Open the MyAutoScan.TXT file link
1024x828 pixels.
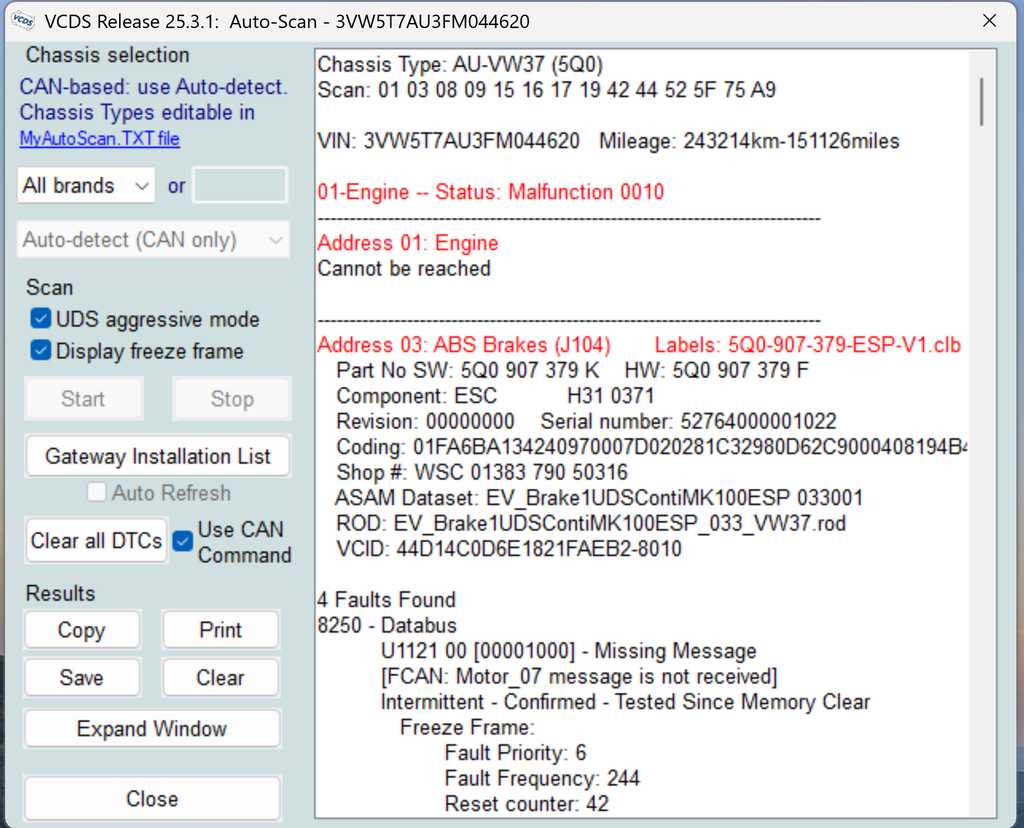(99, 138)
